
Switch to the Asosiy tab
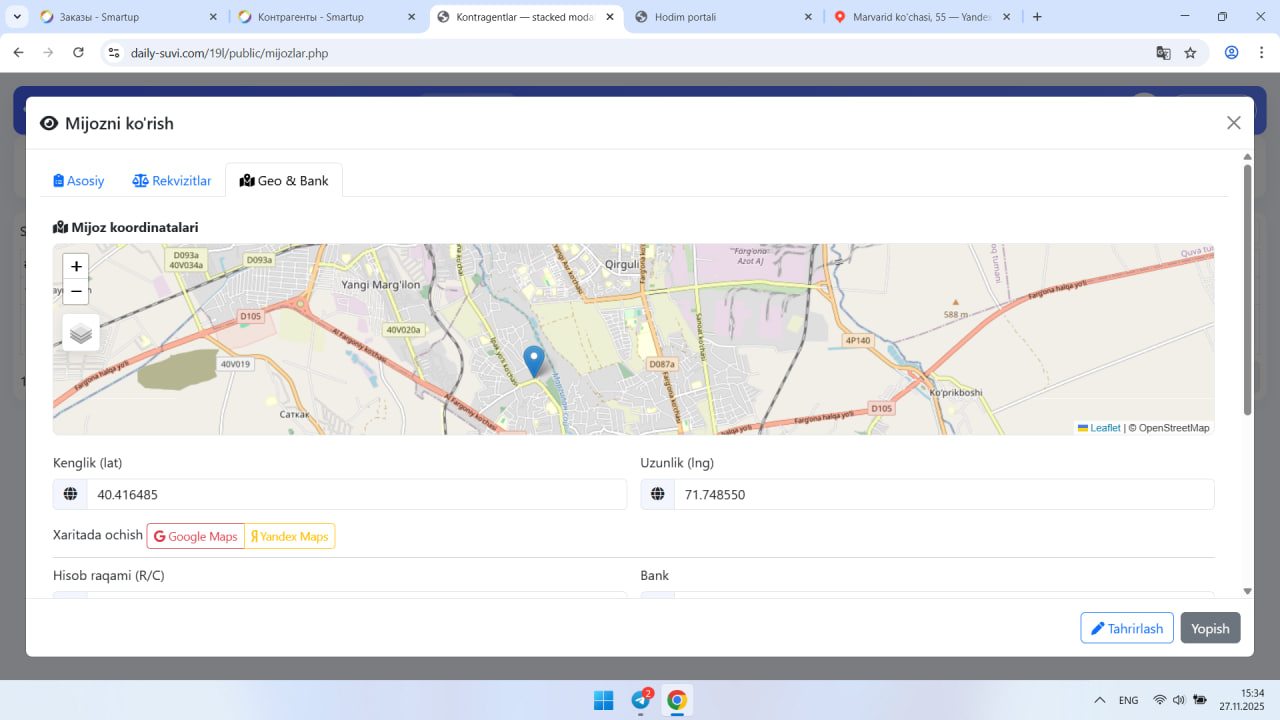(x=79, y=181)
